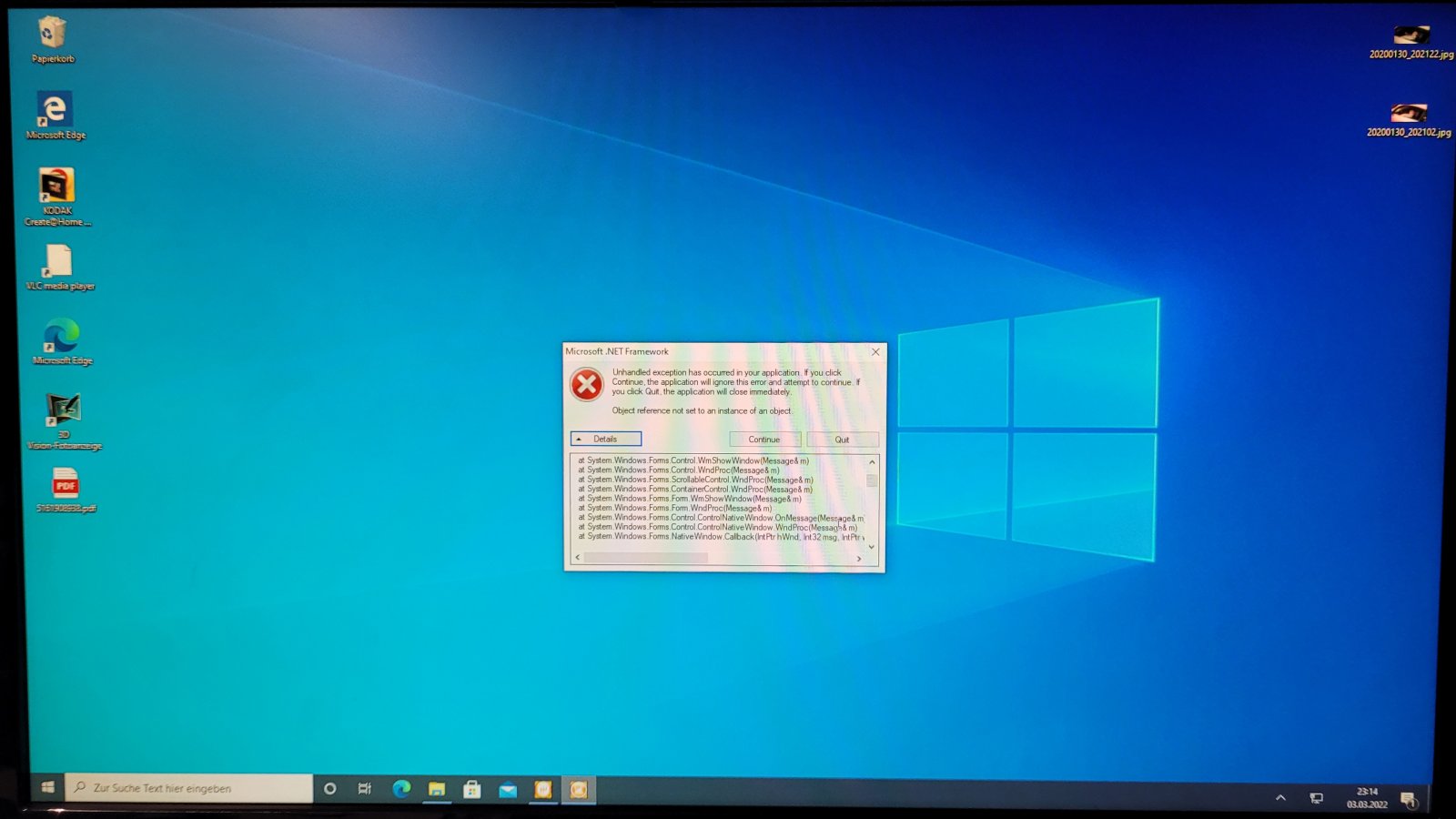
Task: Click the details scroll down arrow
Action: point(872,547)
